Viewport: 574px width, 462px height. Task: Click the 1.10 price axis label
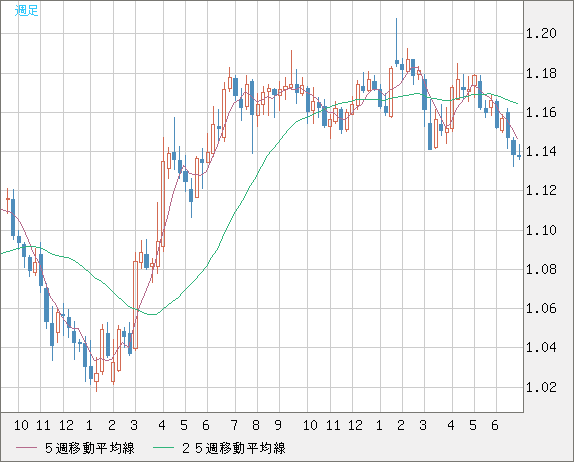[541, 231]
